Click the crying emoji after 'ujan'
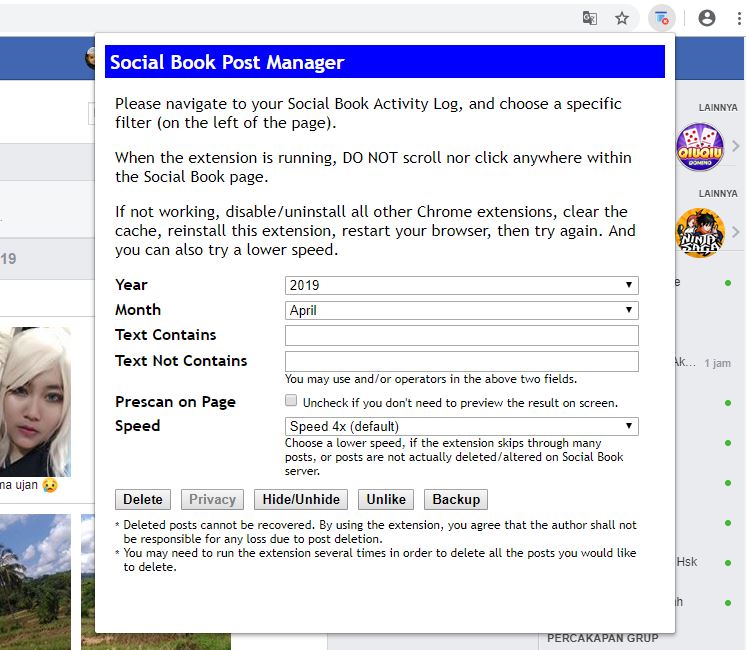Screen dimensions: 746x650 coord(50,485)
